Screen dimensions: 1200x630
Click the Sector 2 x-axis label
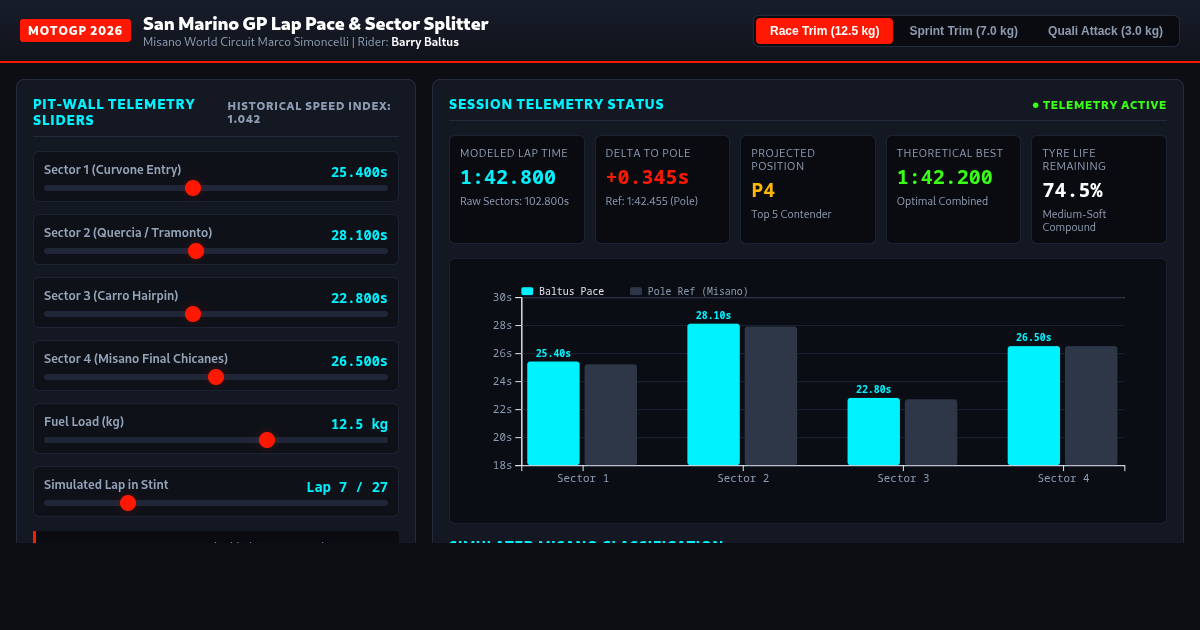pyautogui.click(x=743, y=478)
